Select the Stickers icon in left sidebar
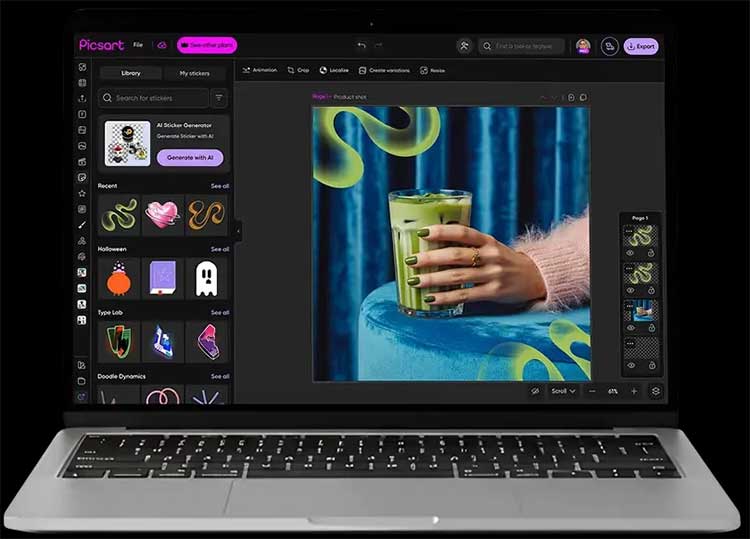The height and width of the screenshot is (539, 750). 82,177
